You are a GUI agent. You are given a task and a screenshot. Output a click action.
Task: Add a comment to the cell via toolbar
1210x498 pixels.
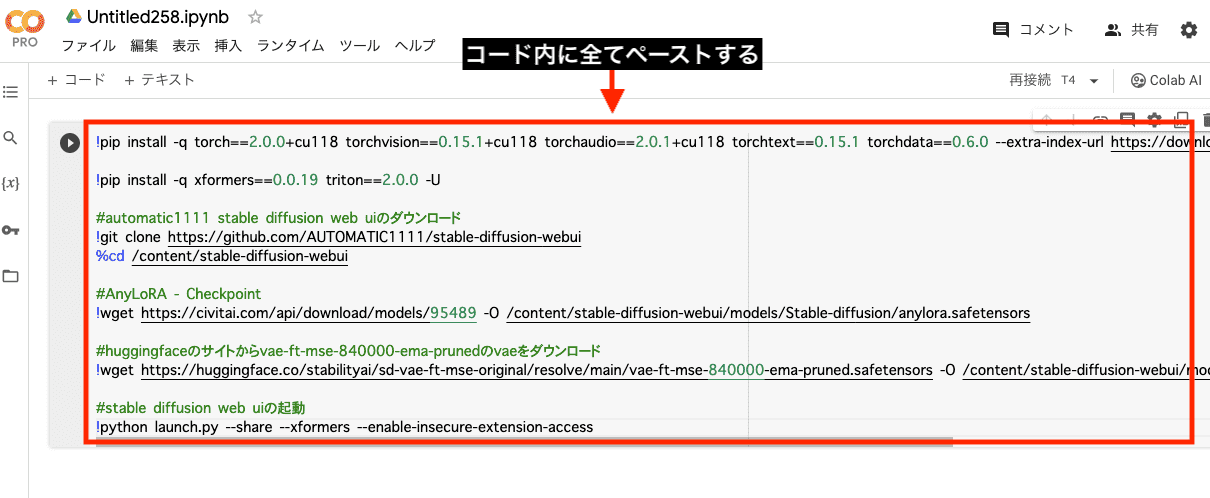click(1128, 120)
